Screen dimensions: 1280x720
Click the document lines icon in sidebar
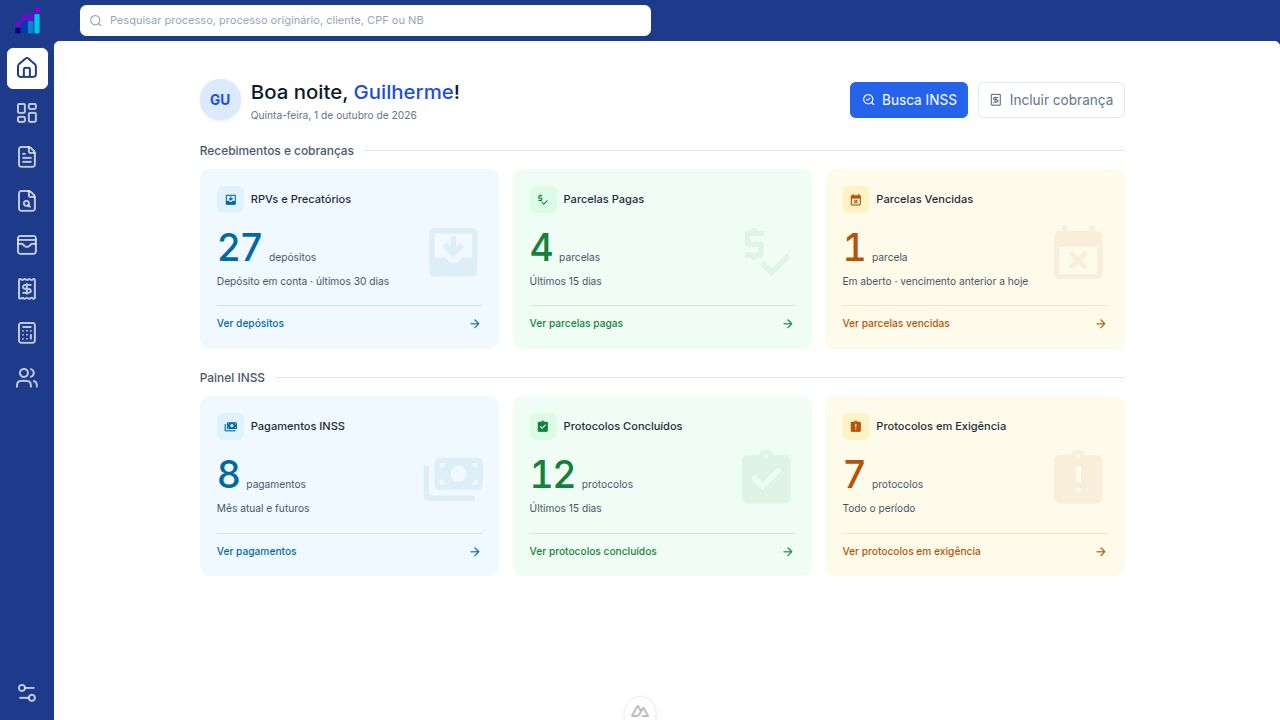pyautogui.click(x=27, y=157)
